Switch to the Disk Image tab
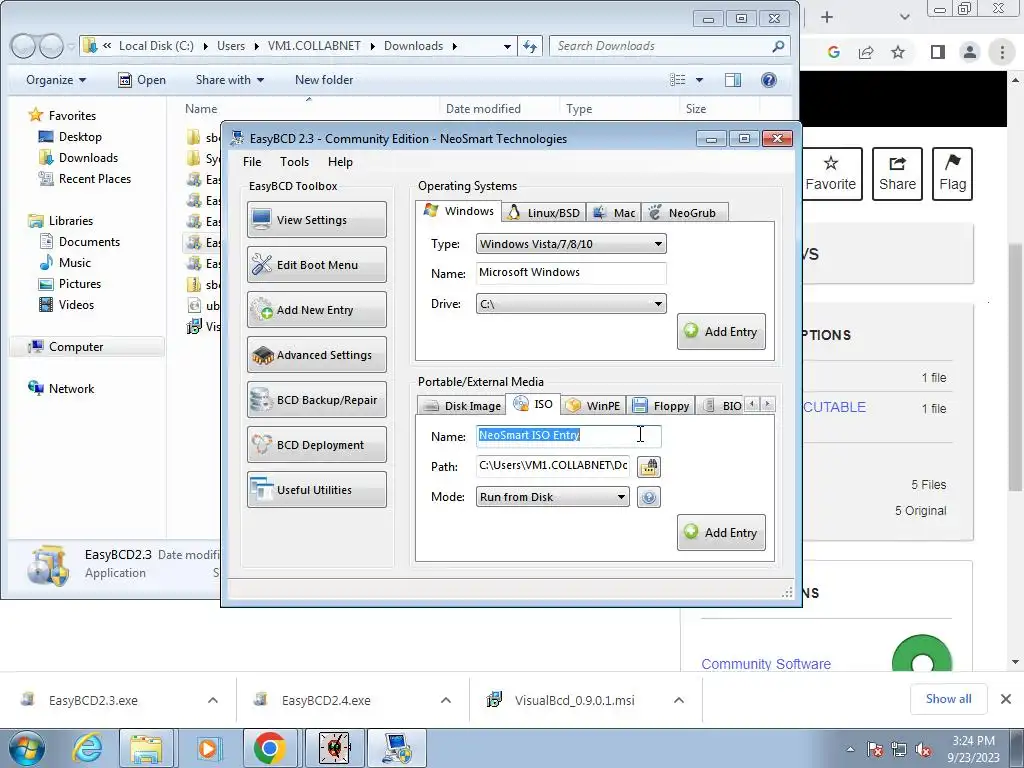 pyautogui.click(x=462, y=406)
